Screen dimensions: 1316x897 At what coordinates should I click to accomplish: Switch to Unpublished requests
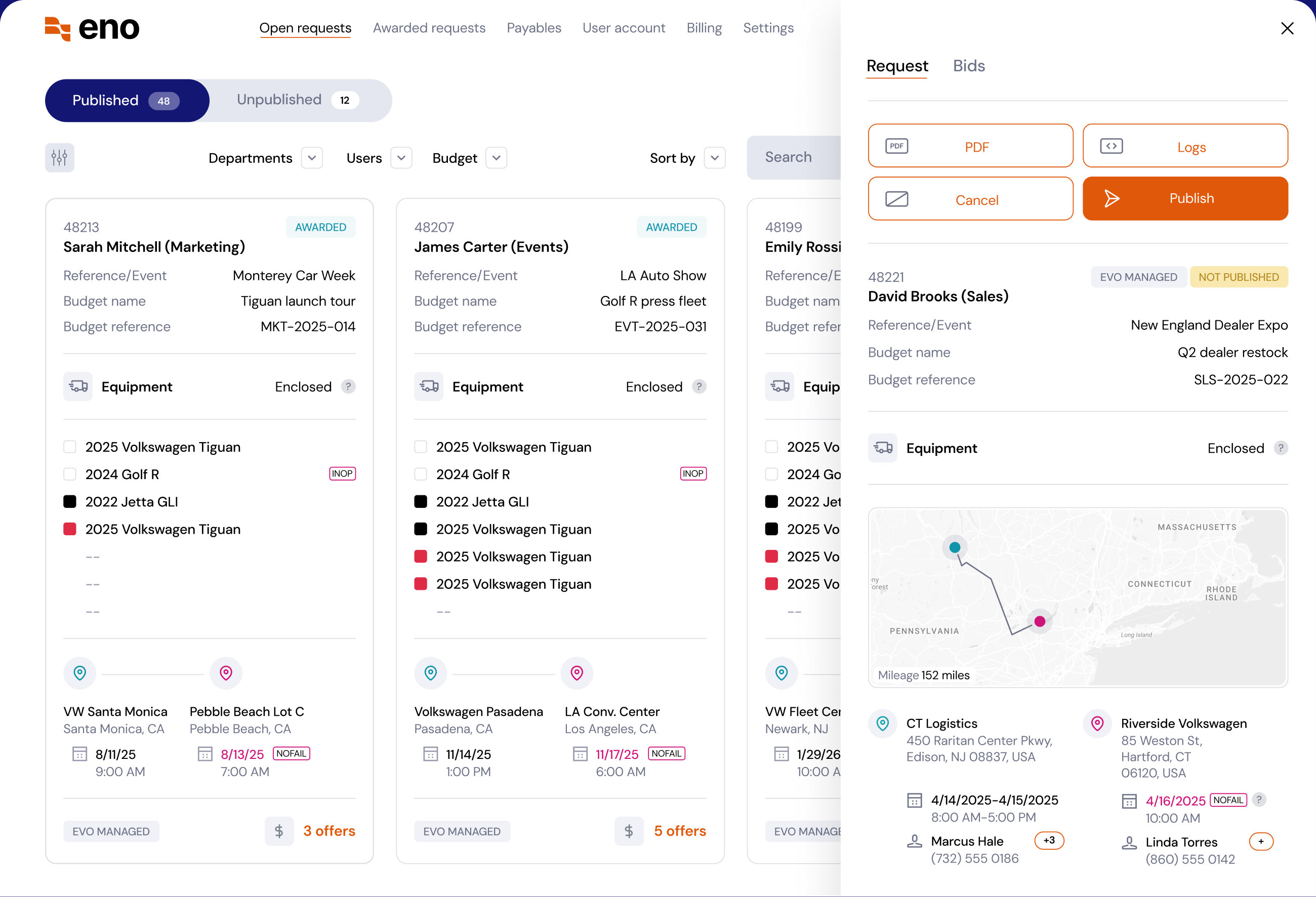[x=298, y=100]
